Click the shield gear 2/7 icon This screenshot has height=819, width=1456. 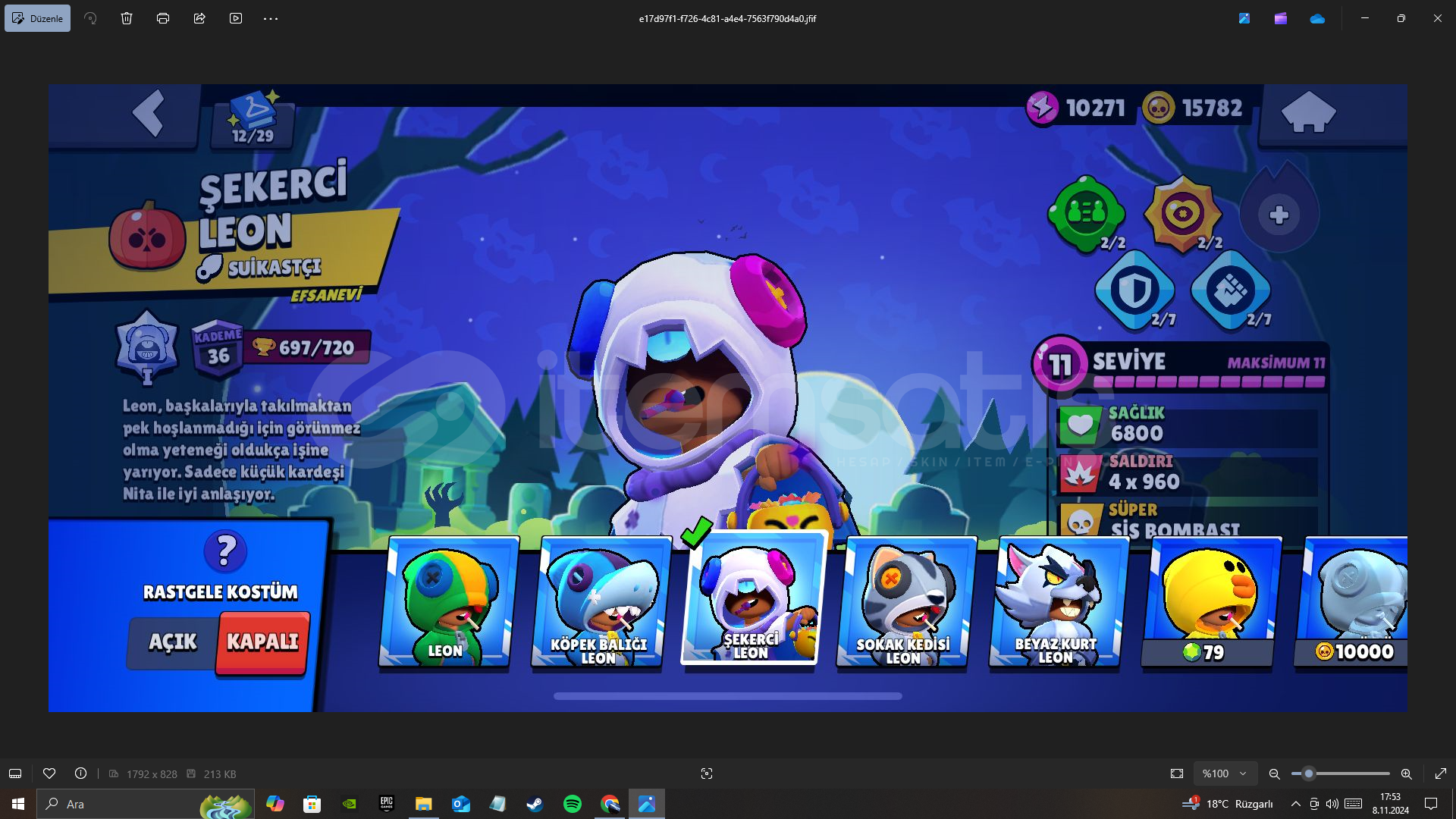click(1135, 290)
